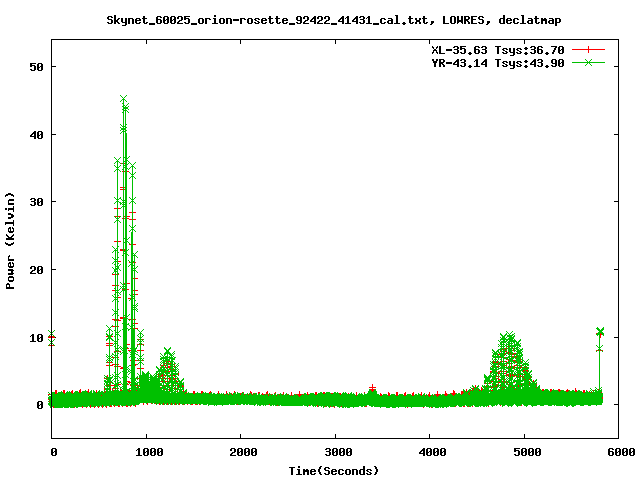Click the small red marker near 3400 seconds
Image resolution: width=640 pixels, height=480 pixels.
point(372,387)
